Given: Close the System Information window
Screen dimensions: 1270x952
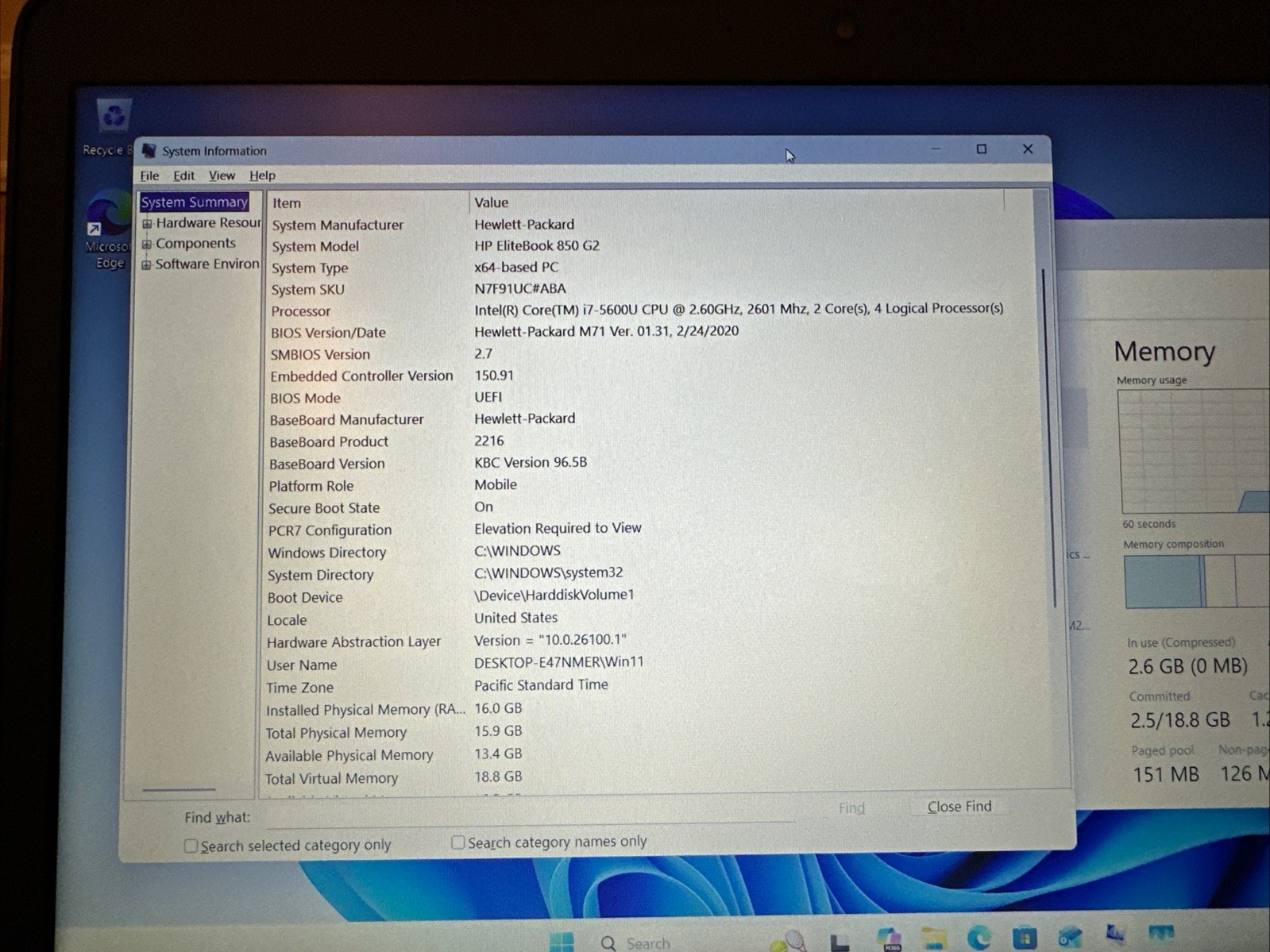Looking at the screenshot, I should [x=1028, y=148].
